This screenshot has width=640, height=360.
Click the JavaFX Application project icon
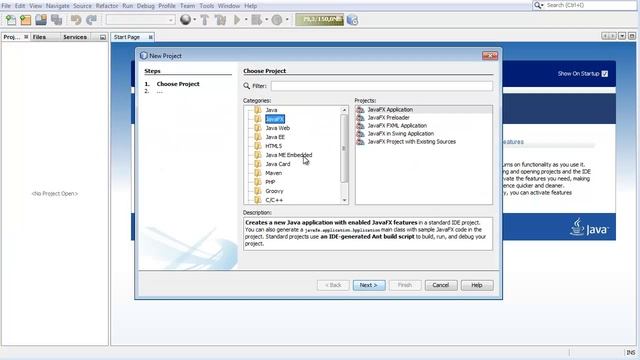tap(360, 109)
